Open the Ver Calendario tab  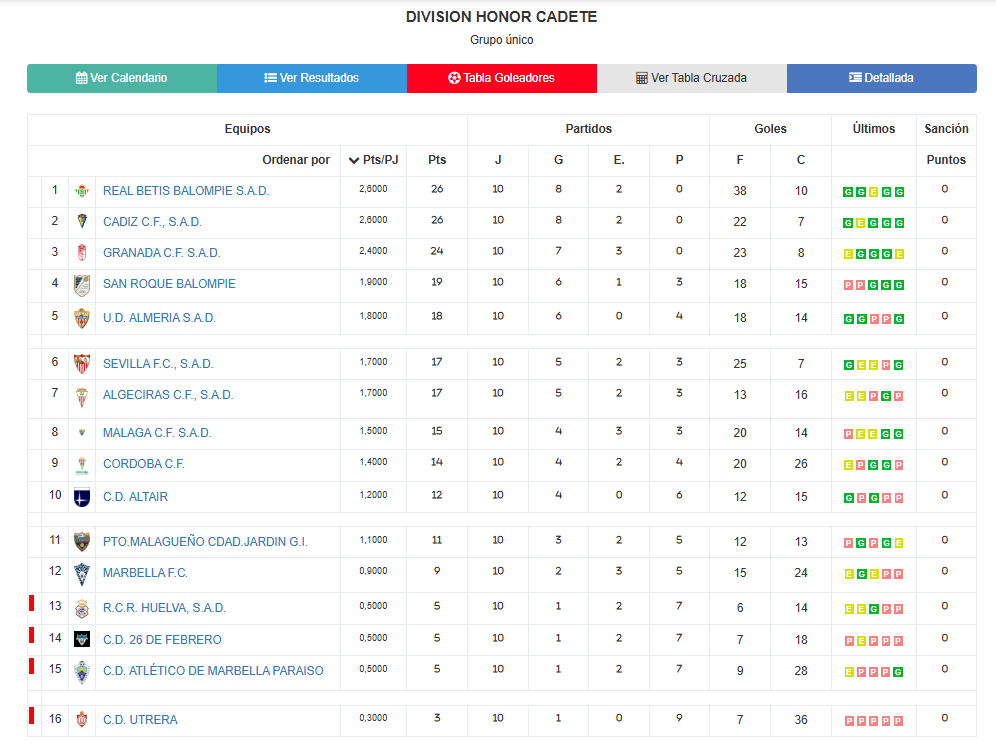pos(122,78)
